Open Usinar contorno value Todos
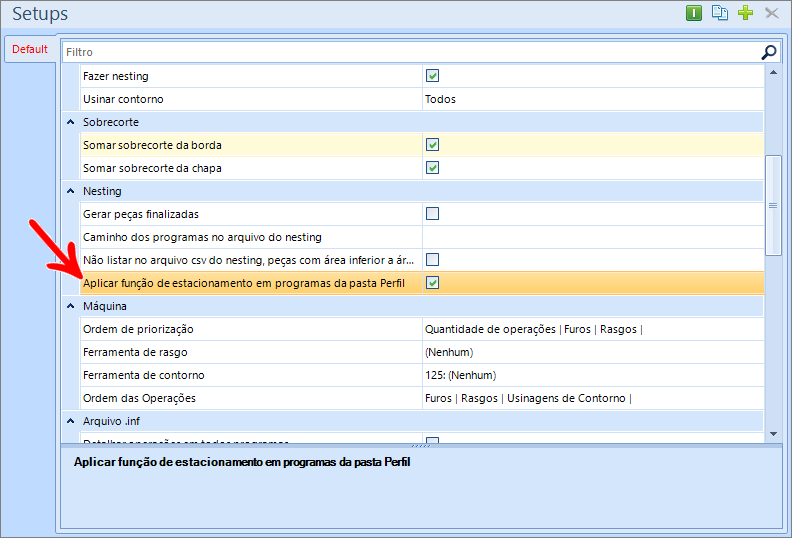Image resolution: width=799 pixels, height=545 pixels. pos(590,99)
